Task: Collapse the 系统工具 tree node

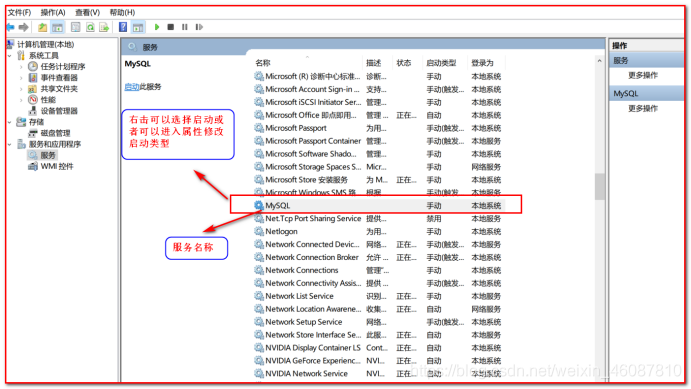Action: 10,56
